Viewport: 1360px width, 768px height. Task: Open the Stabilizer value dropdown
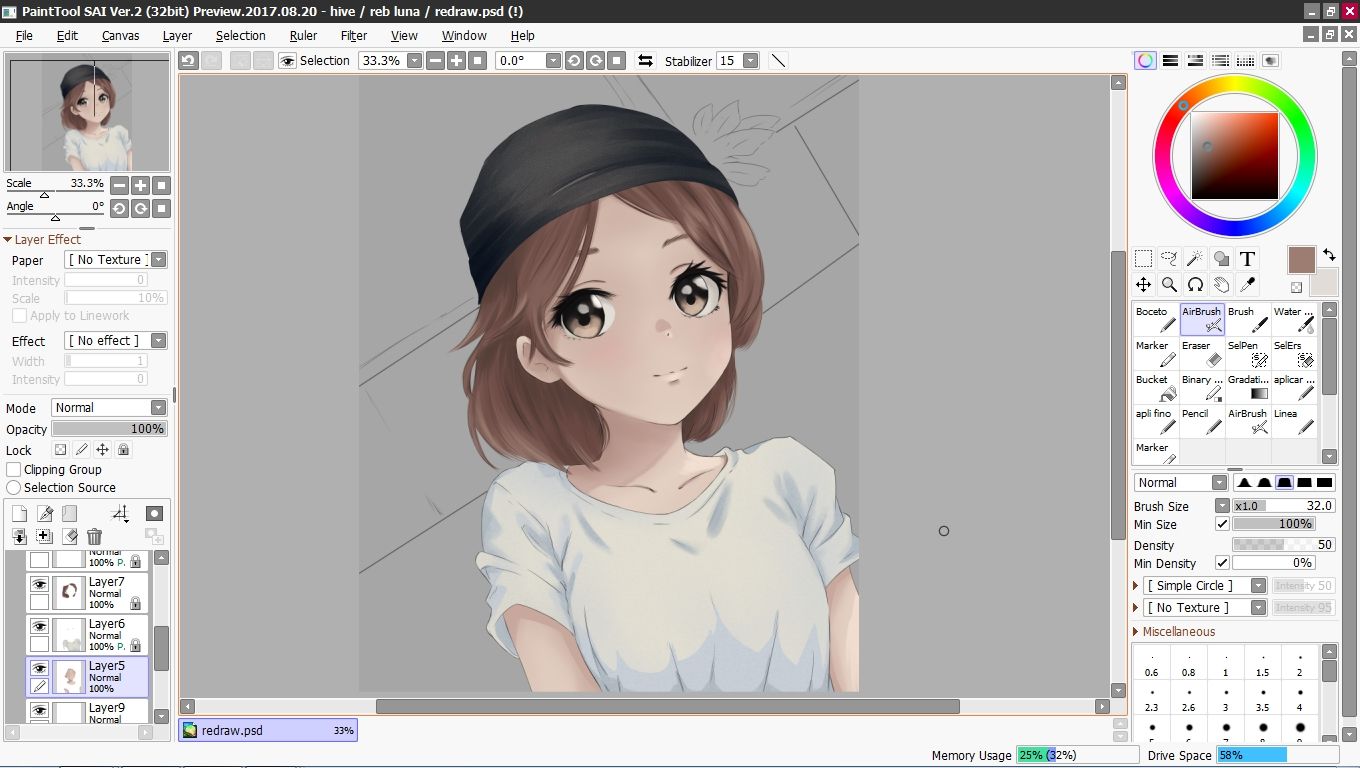click(750, 61)
